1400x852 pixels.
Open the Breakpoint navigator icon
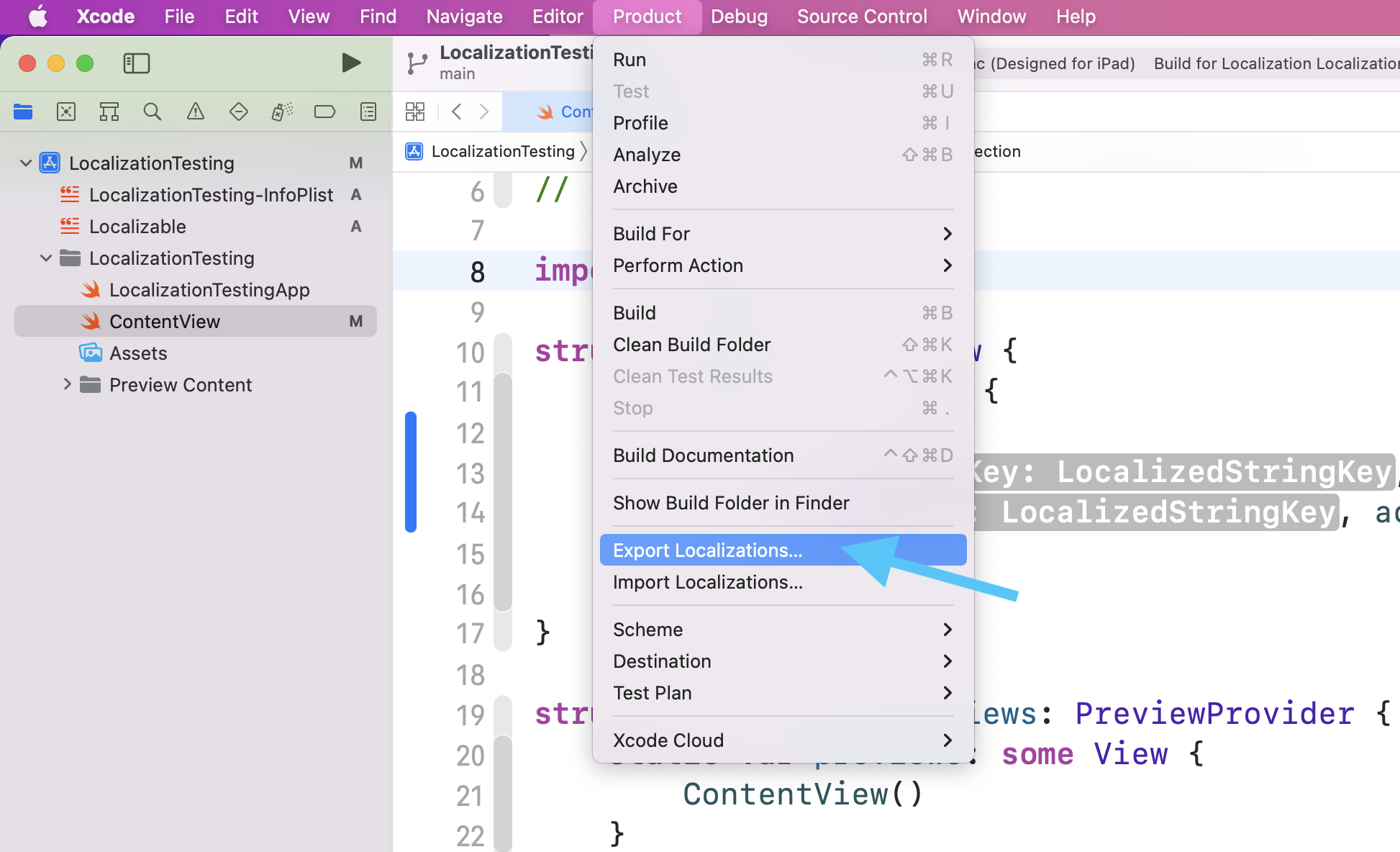[x=325, y=112]
